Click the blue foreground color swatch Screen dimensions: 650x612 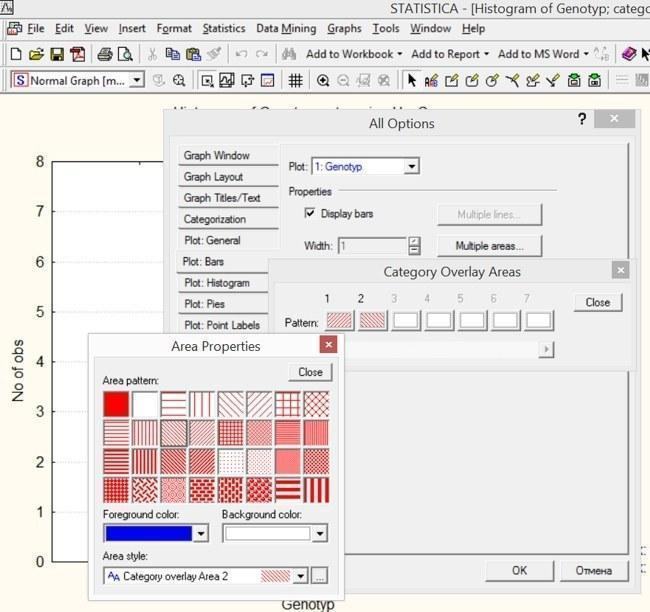point(149,533)
